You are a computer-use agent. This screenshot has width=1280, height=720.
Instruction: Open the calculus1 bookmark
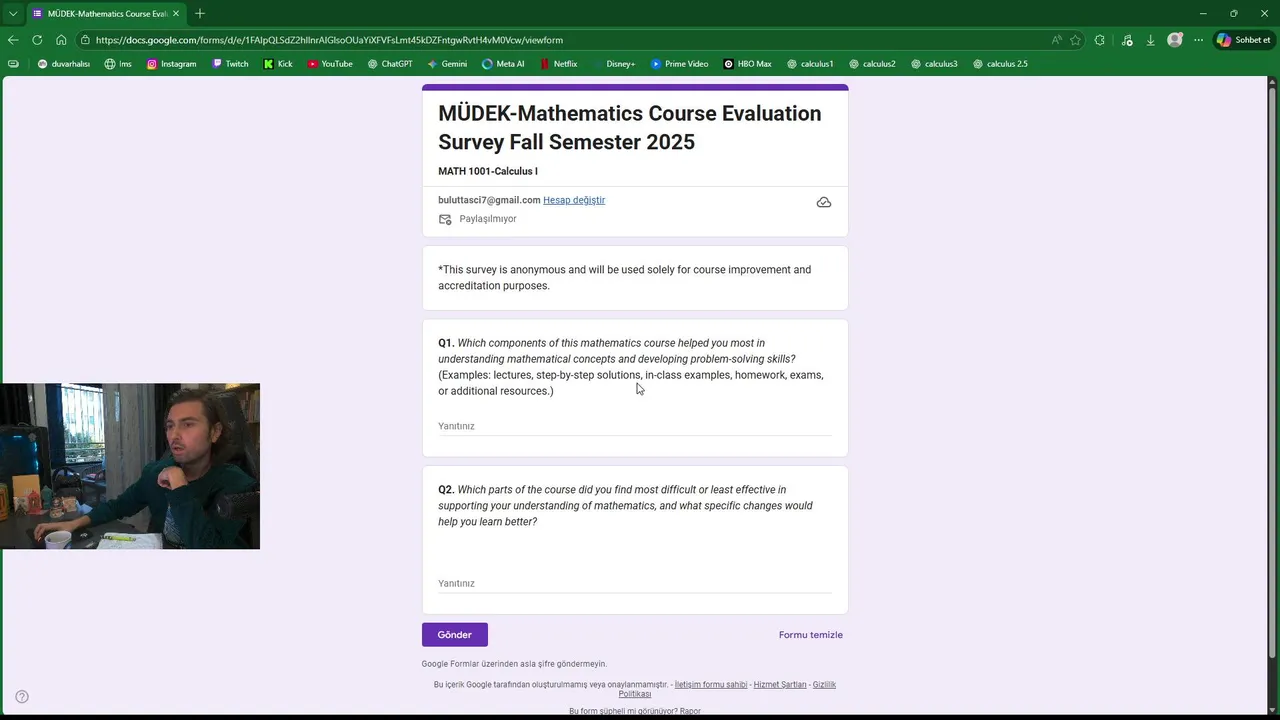click(810, 64)
